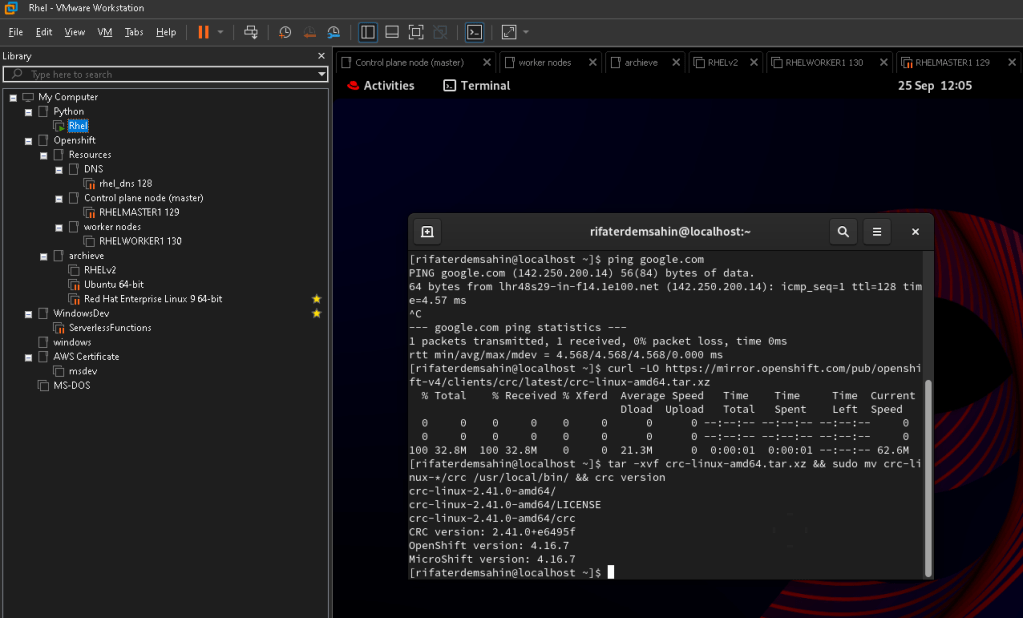Image resolution: width=1023 pixels, height=618 pixels.
Task: Switch to RHELv2 tab
Action: [x=722, y=63]
